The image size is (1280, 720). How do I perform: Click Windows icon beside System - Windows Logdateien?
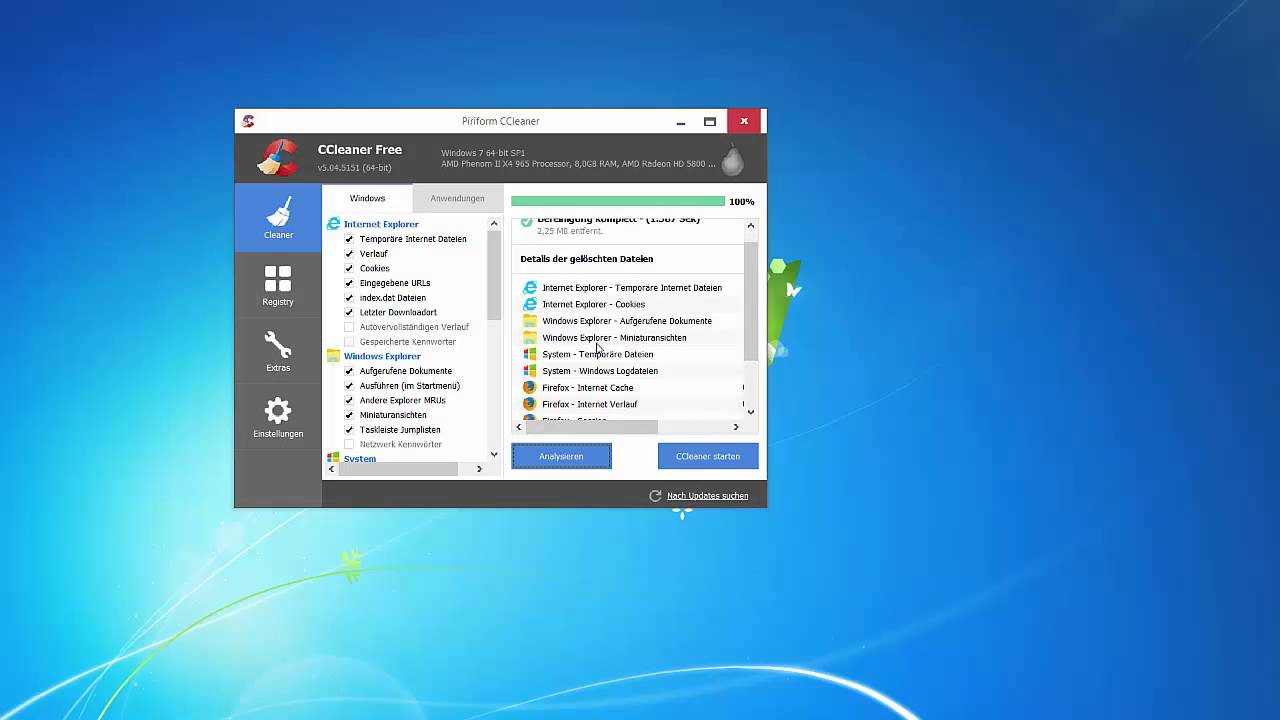pos(530,371)
